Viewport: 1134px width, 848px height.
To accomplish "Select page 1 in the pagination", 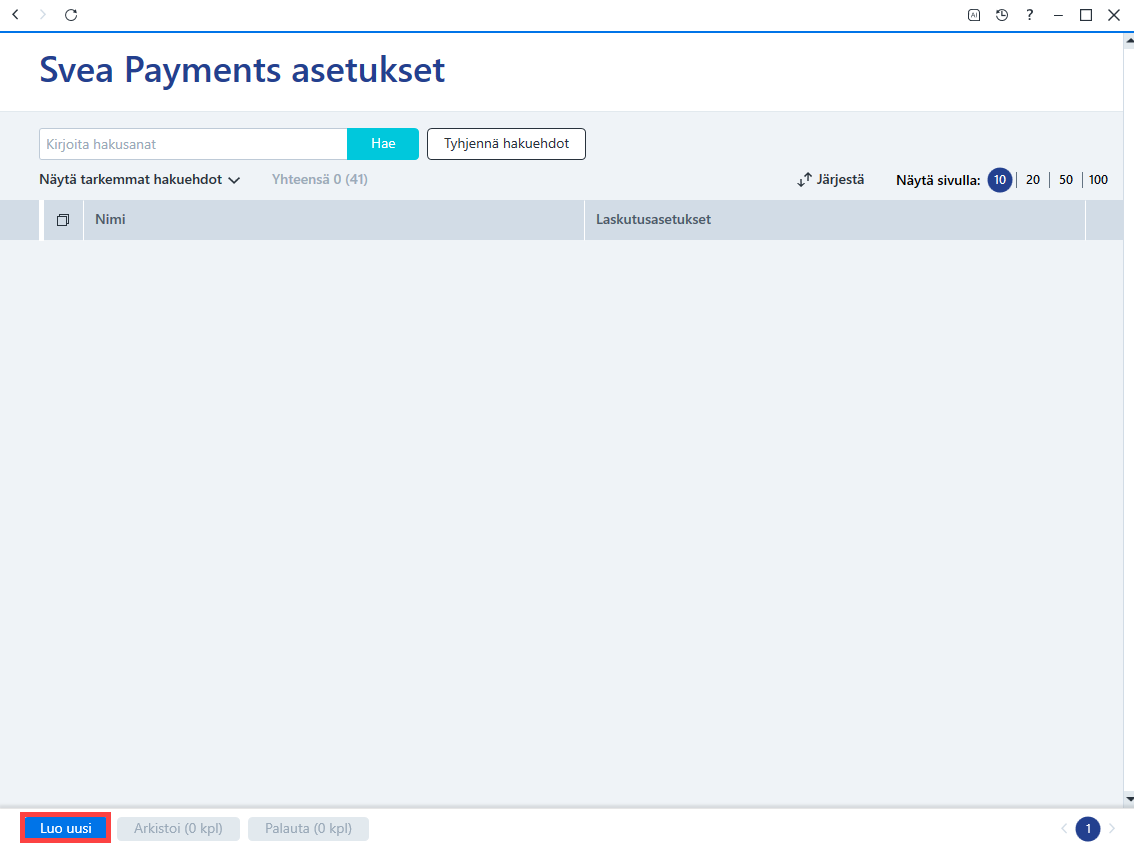I will tap(1088, 828).
